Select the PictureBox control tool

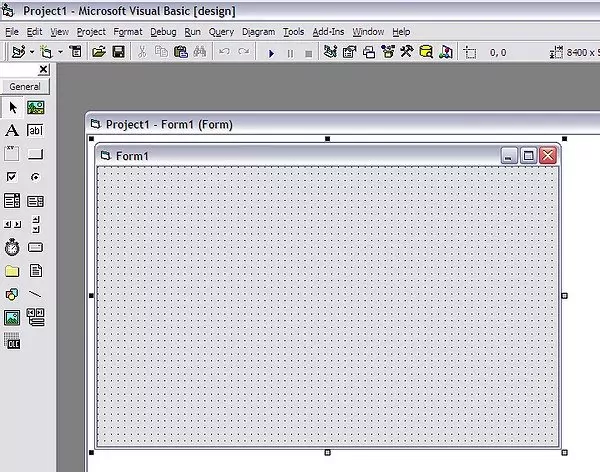tap(36, 108)
